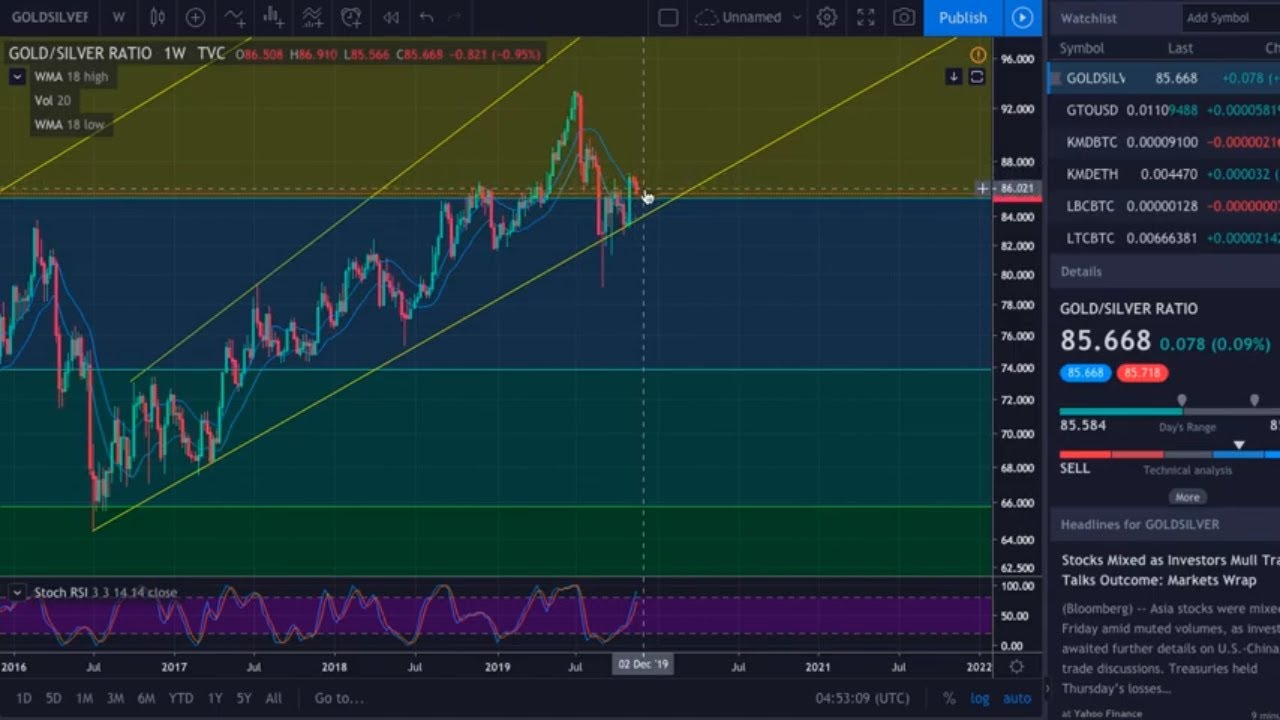Viewport: 1280px width, 720px height.
Task: Toggle percent scale with % button
Action: point(949,698)
